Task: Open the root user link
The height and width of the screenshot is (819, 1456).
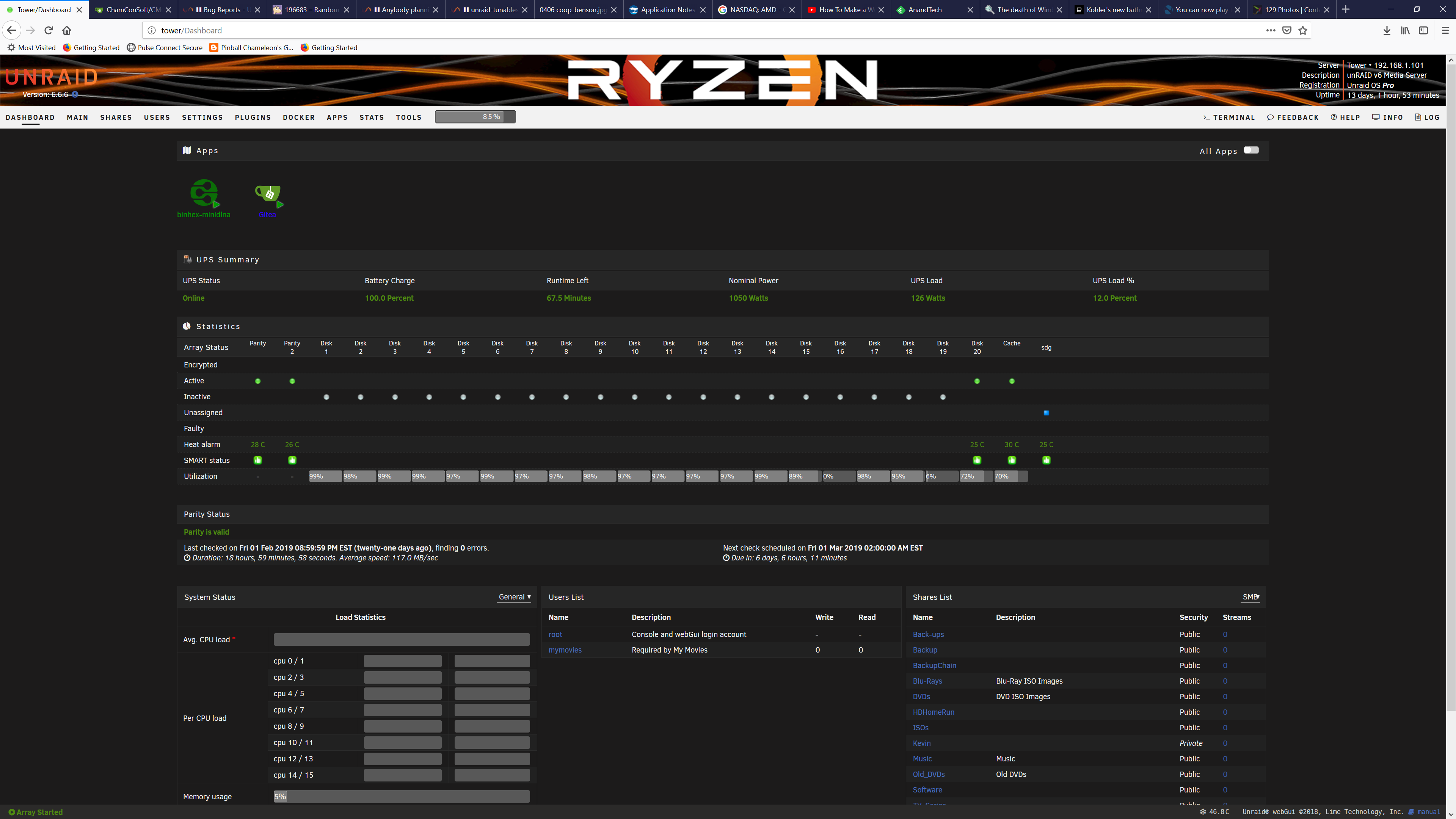Action: (x=555, y=634)
